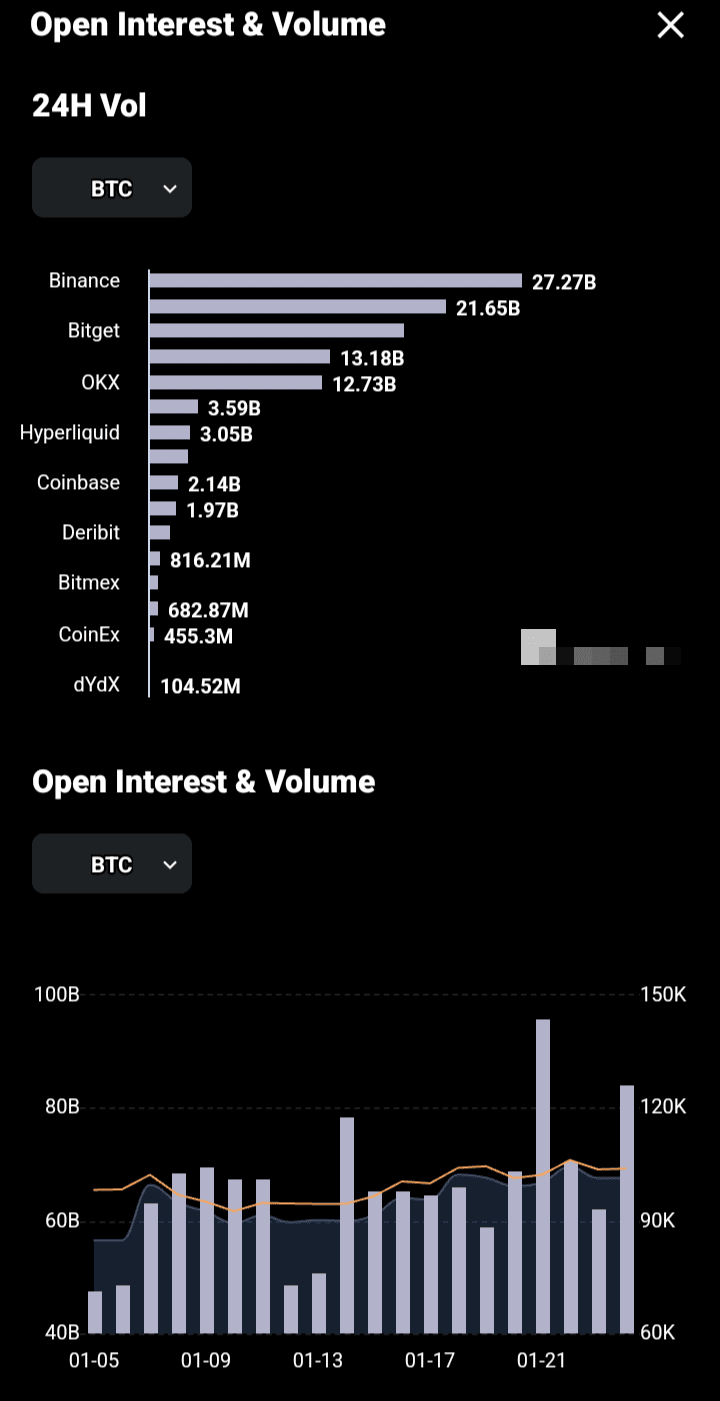The height and width of the screenshot is (1401, 720).
Task: Select the Binance 27.27B volume bar
Action: point(335,281)
